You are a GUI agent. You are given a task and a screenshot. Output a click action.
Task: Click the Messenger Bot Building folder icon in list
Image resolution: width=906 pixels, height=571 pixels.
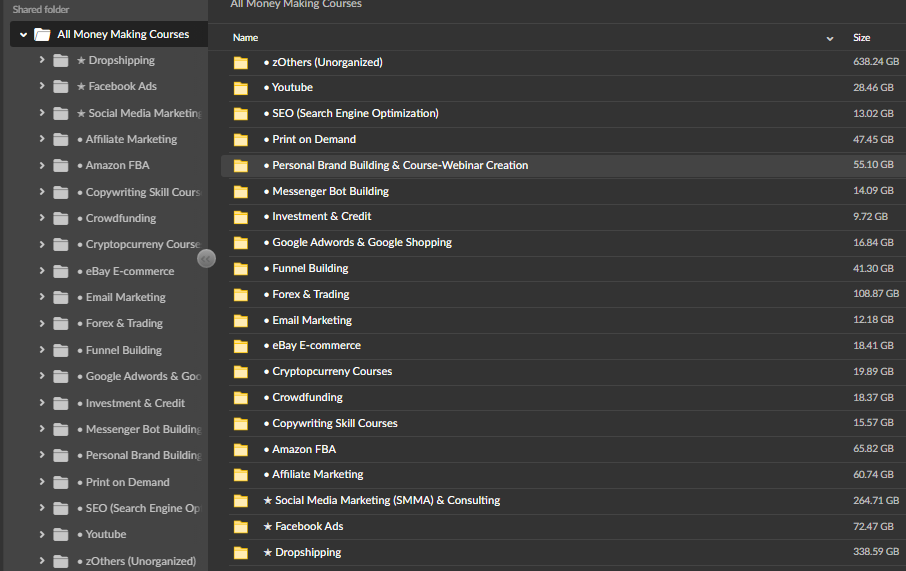coord(241,191)
